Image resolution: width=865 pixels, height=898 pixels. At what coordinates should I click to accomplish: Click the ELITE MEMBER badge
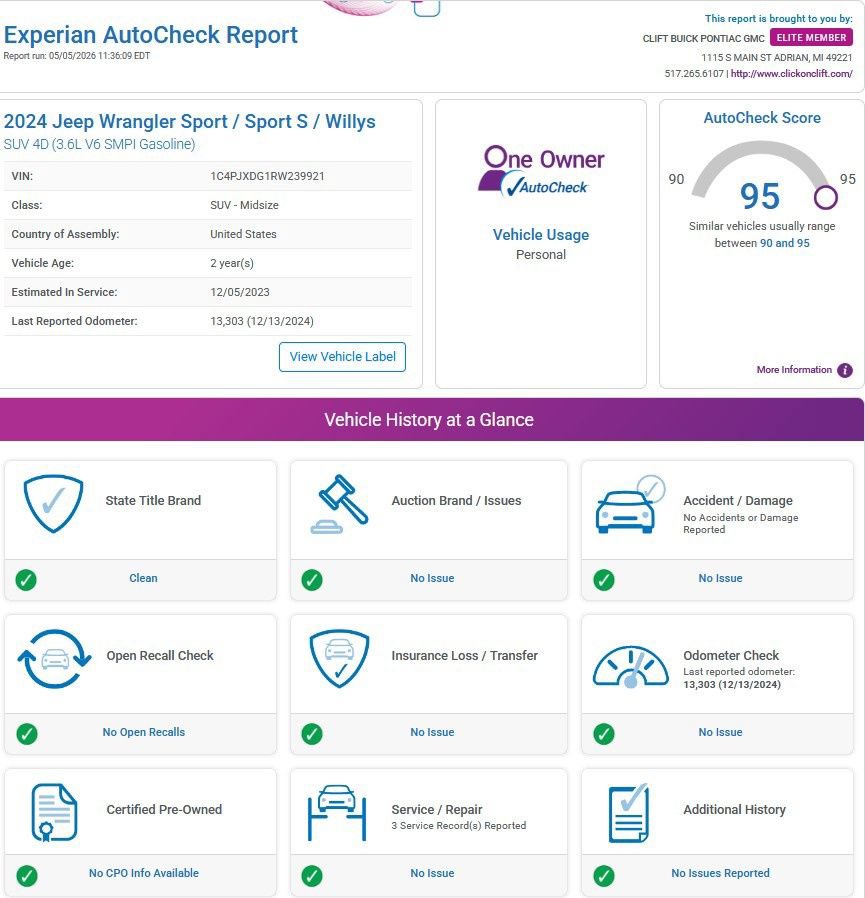(x=811, y=37)
